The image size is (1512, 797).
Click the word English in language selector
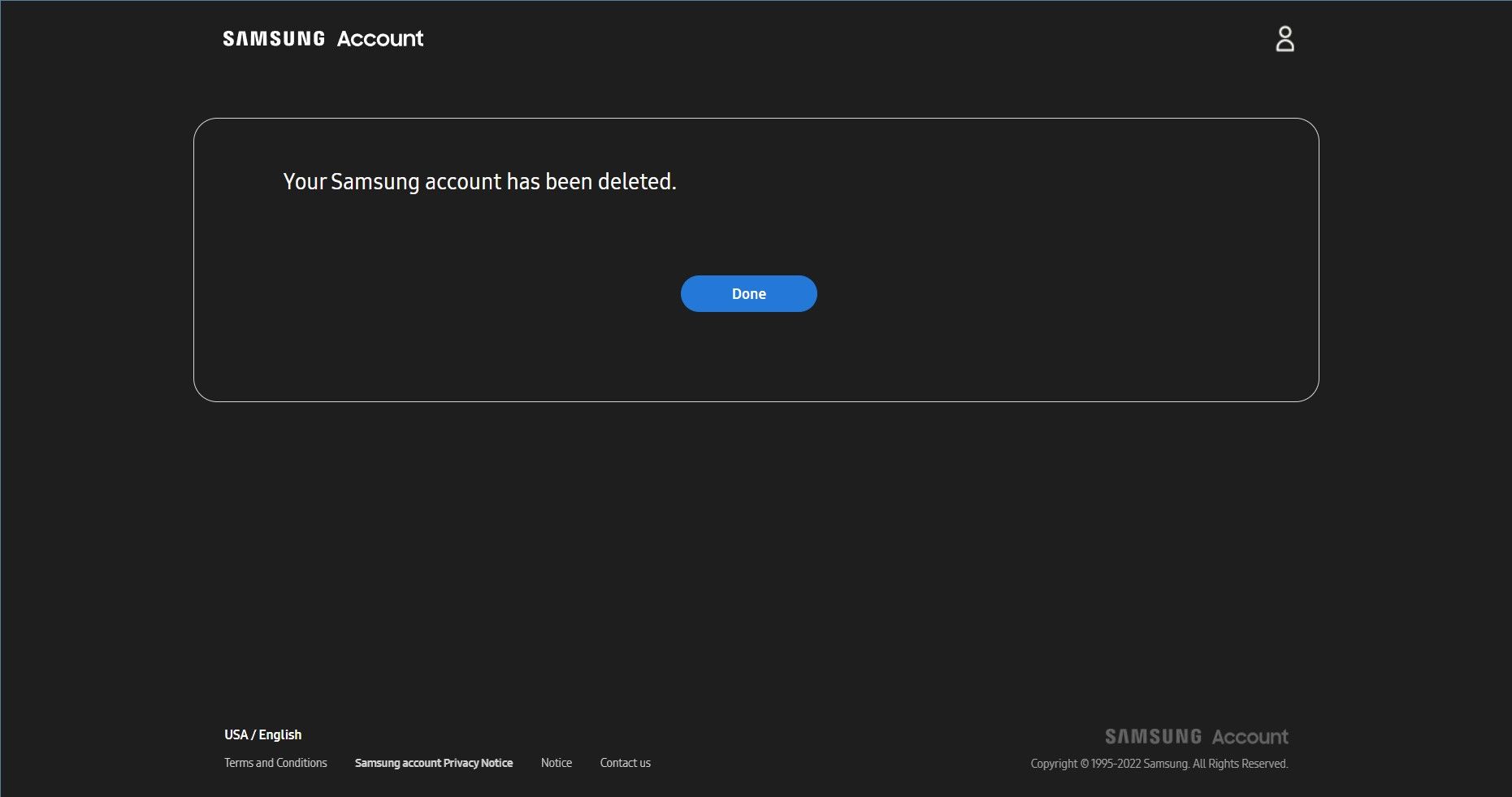(280, 734)
